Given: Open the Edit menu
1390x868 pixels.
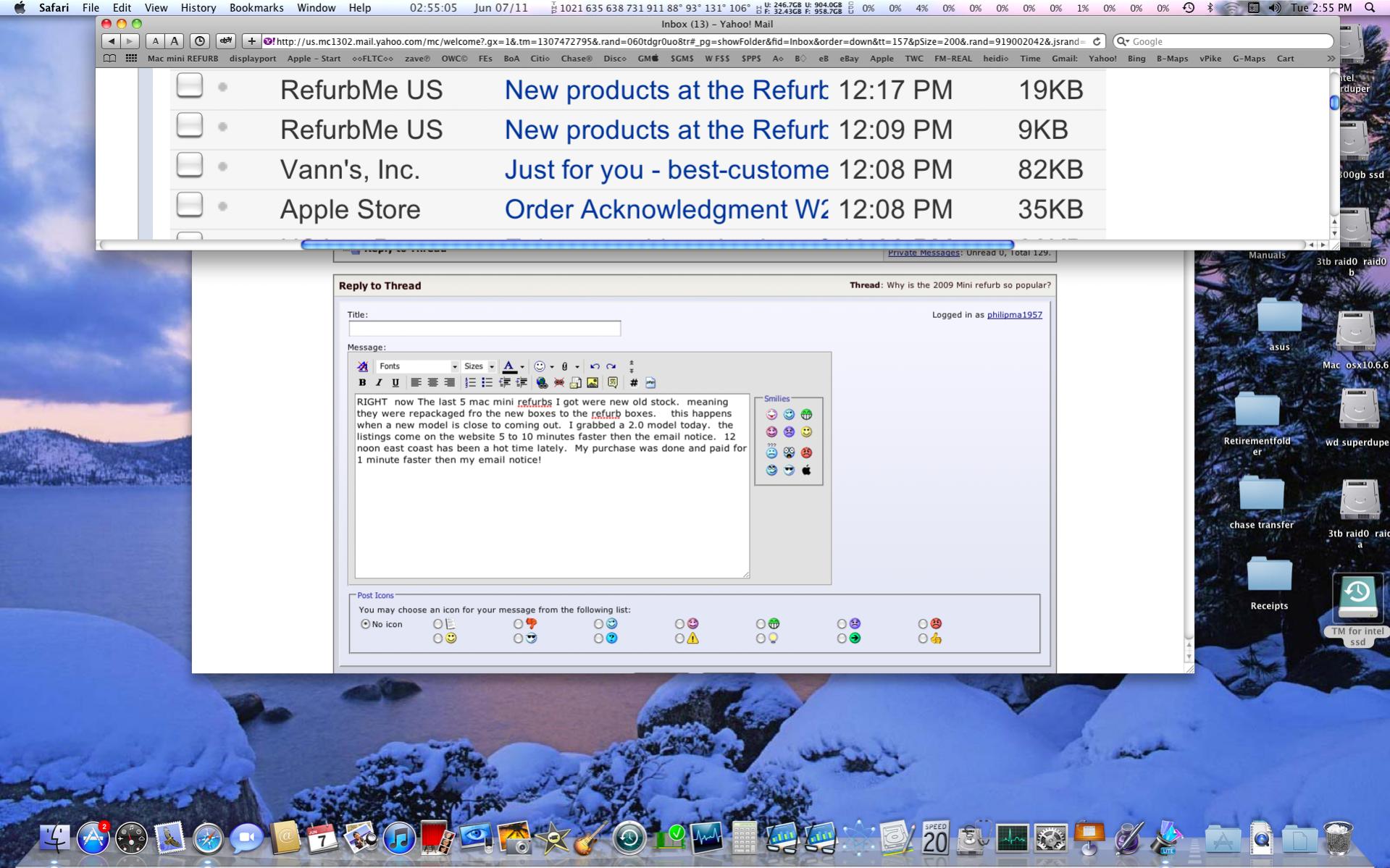Looking at the screenshot, I should point(122,8).
